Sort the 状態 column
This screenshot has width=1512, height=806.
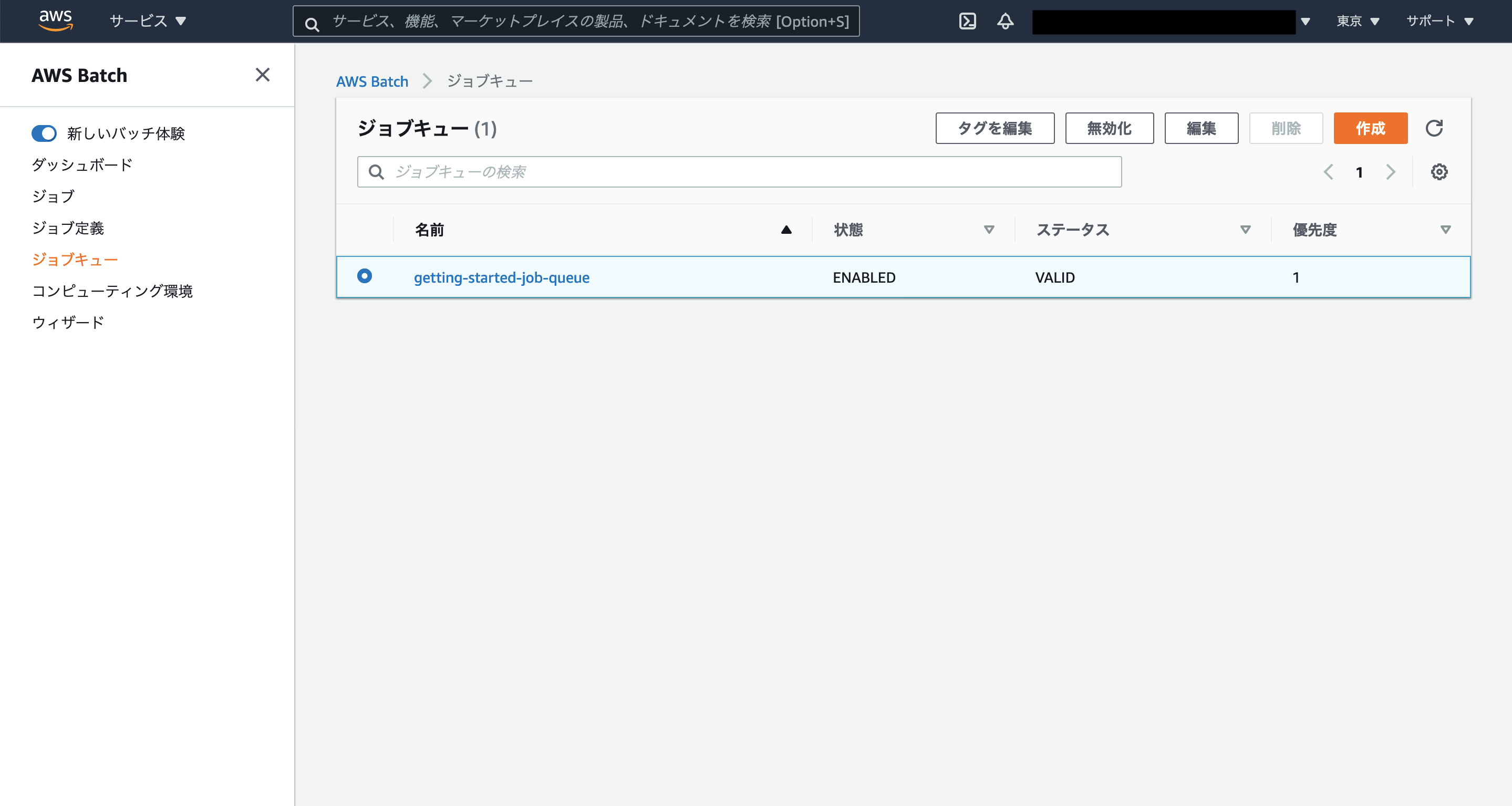pyautogui.click(x=989, y=230)
